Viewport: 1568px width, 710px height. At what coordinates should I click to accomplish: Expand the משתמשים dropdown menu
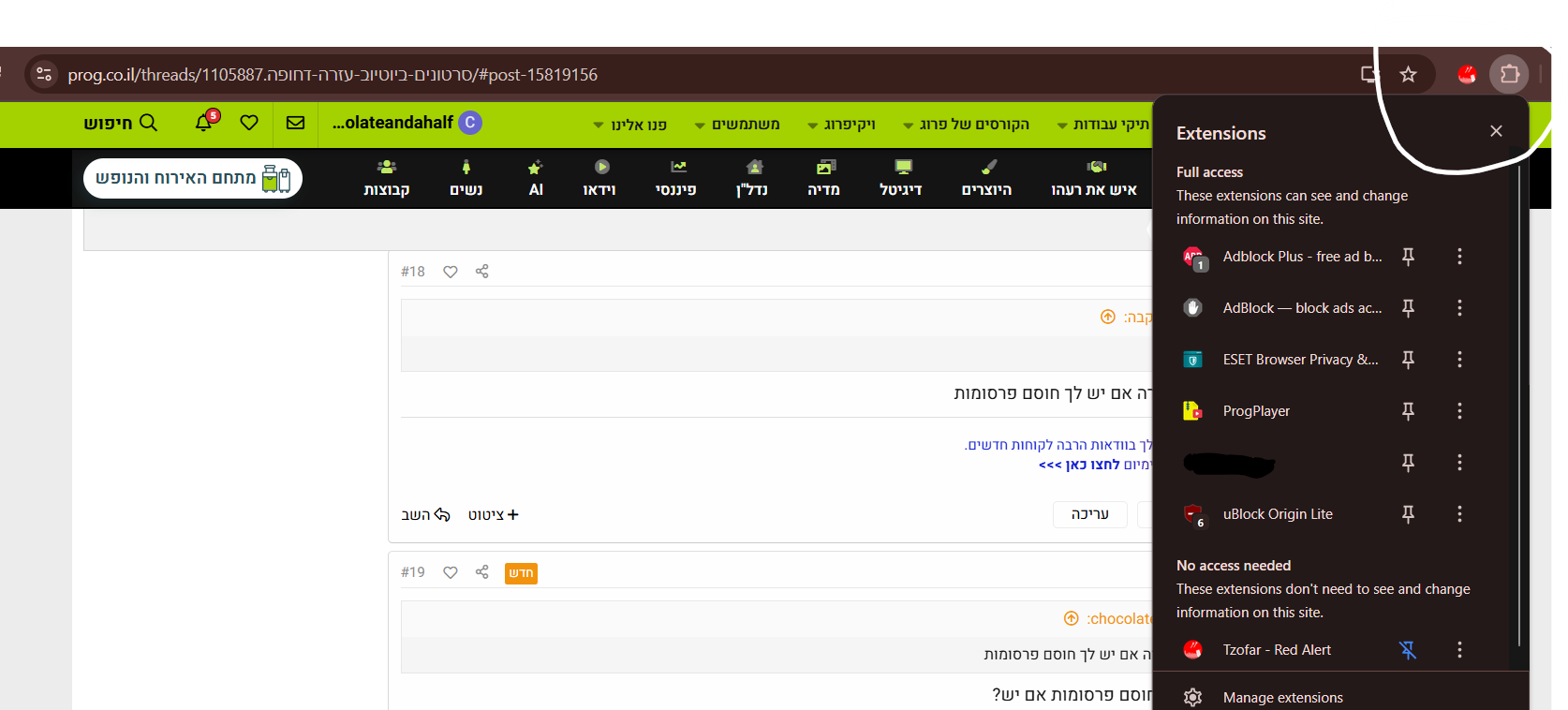(x=737, y=125)
